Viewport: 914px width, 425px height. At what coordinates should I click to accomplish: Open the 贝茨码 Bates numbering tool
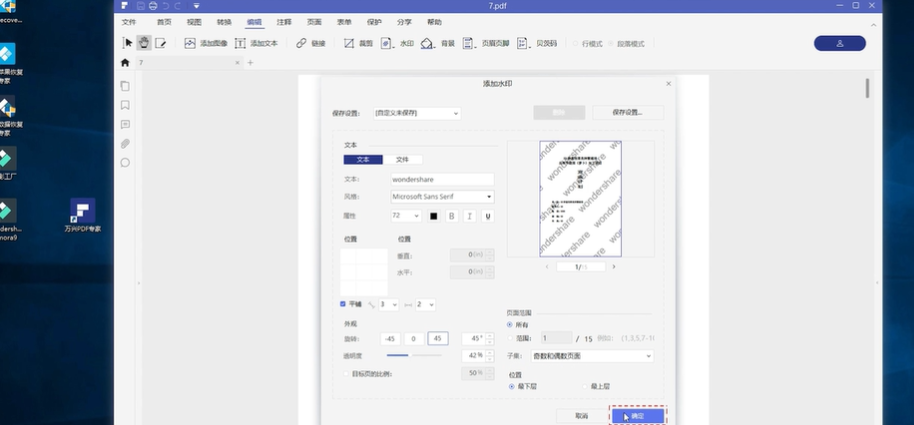(x=523, y=43)
